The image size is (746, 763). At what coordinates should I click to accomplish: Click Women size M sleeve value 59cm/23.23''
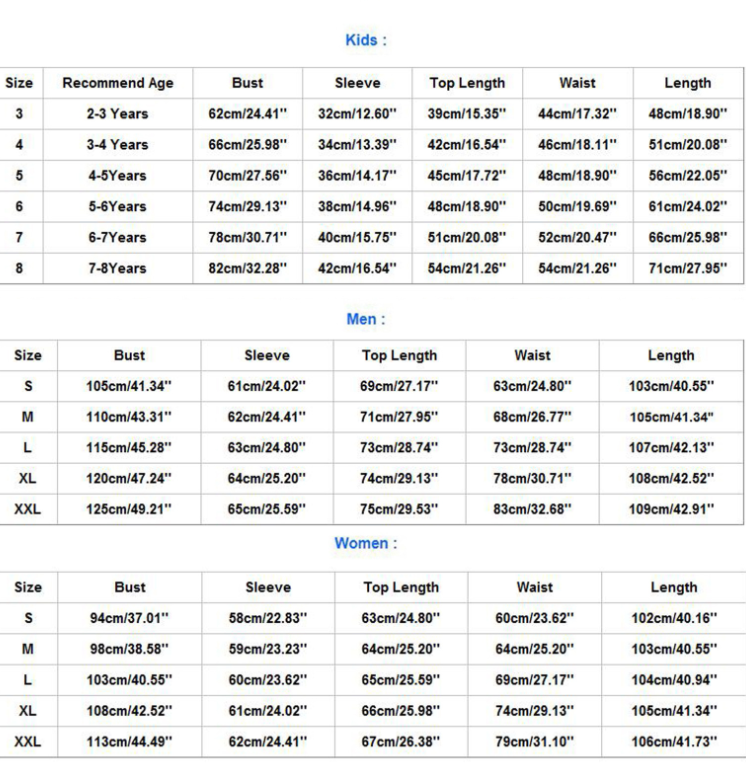coord(268,649)
